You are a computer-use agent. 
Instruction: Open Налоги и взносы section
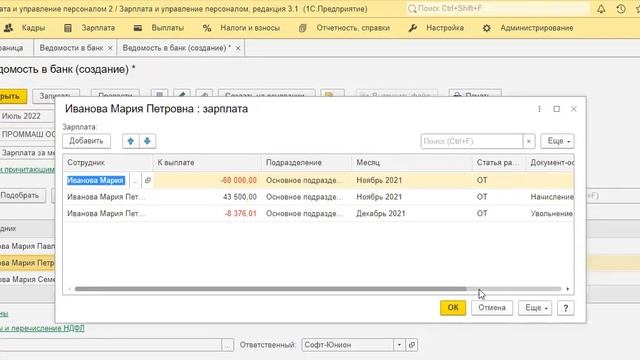click(x=241, y=28)
